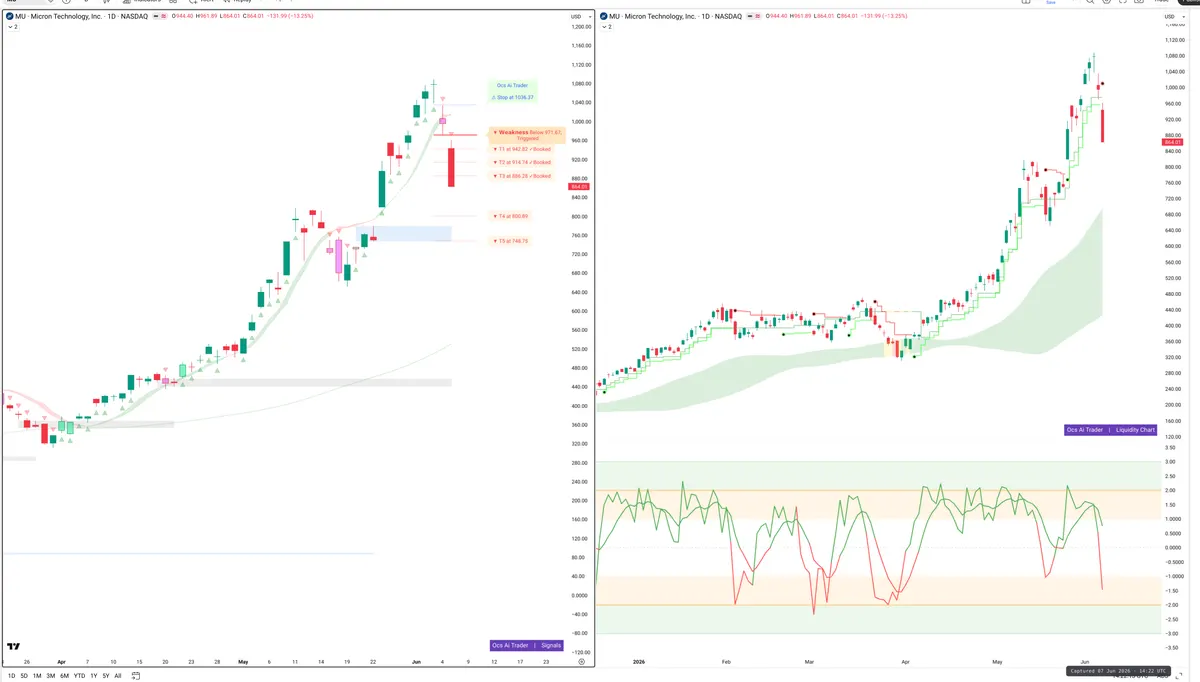Click the 'T1 at 942.82 Booked' label
The height and width of the screenshot is (682, 1200).
522,149
